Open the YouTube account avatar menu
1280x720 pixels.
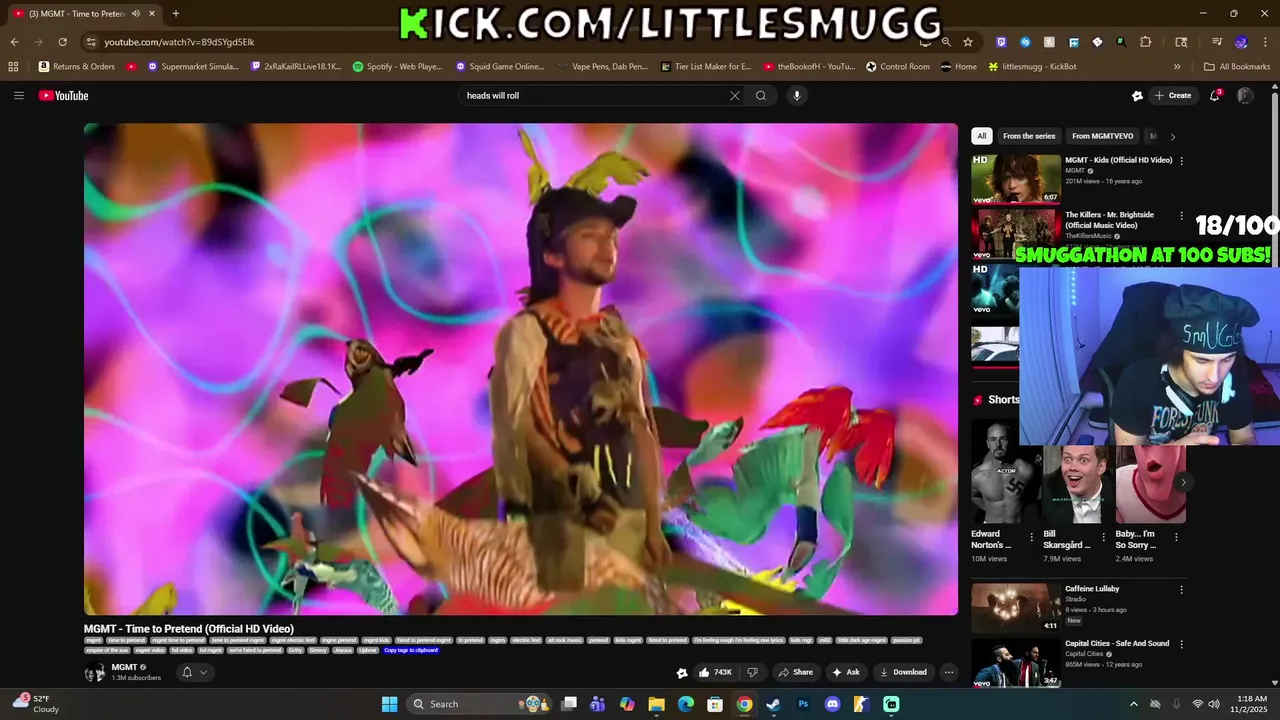[x=1245, y=96]
